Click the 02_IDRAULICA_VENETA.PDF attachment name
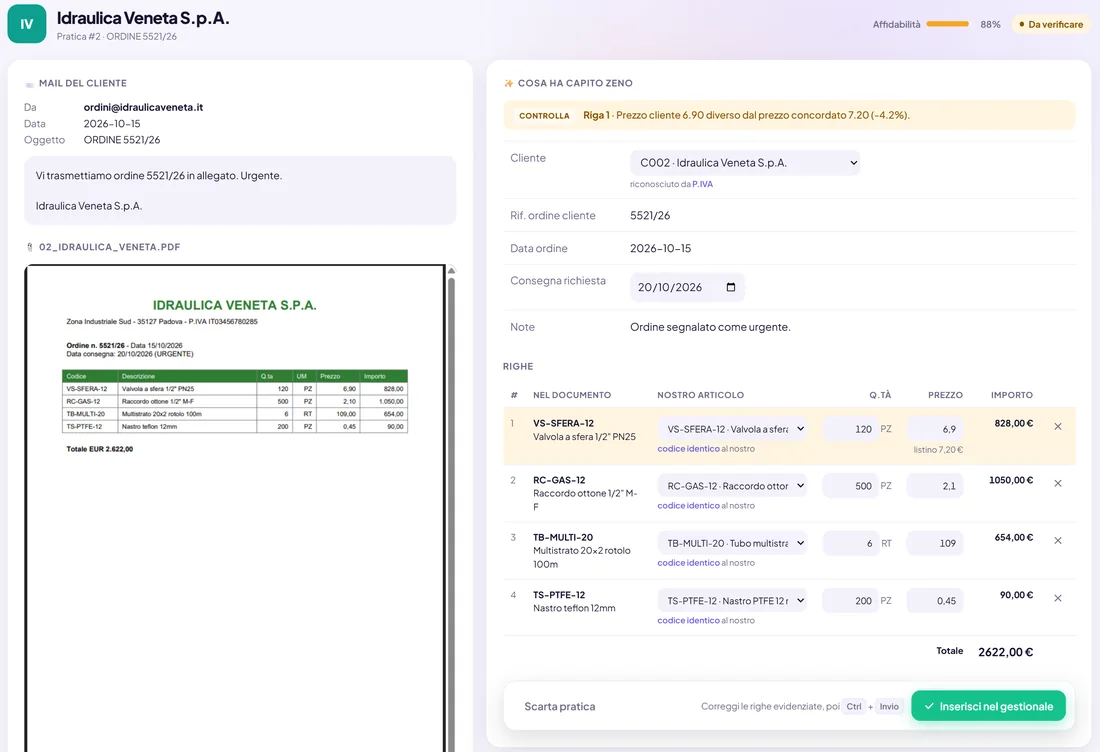Viewport: 1100px width, 752px height. coord(109,247)
